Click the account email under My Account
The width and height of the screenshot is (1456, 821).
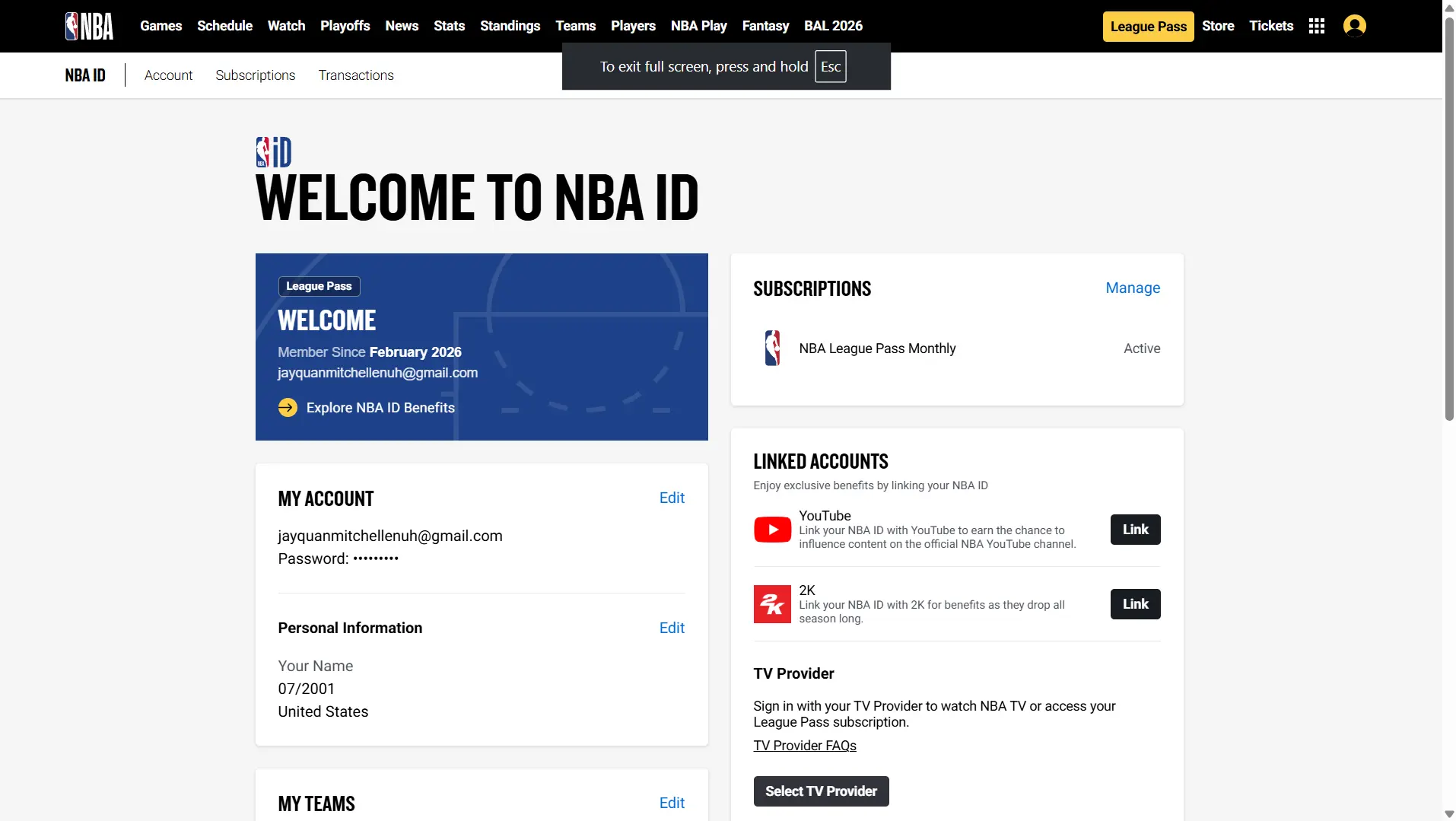click(x=390, y=536)
